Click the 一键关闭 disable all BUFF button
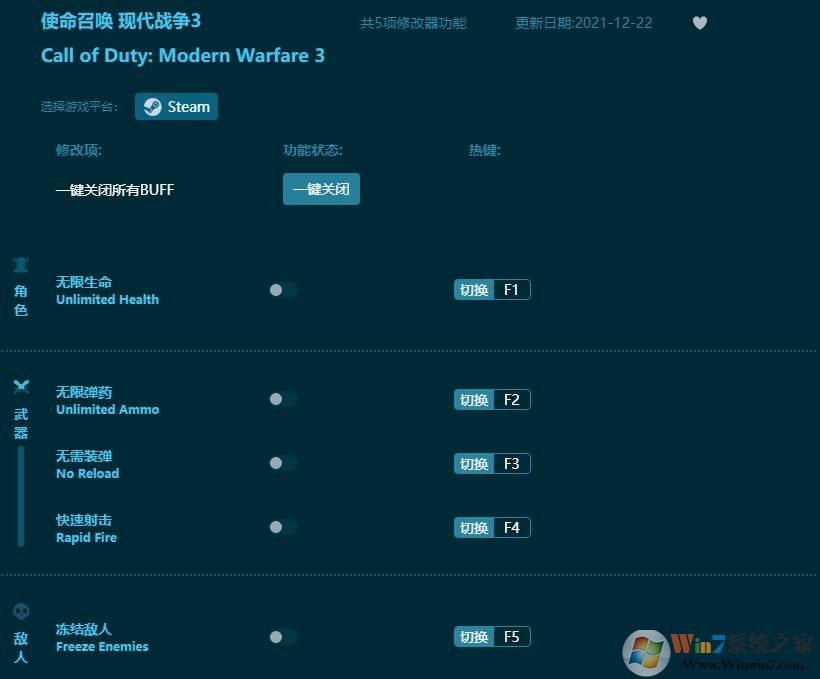820x679 pixels. click(x=321, y=188)
